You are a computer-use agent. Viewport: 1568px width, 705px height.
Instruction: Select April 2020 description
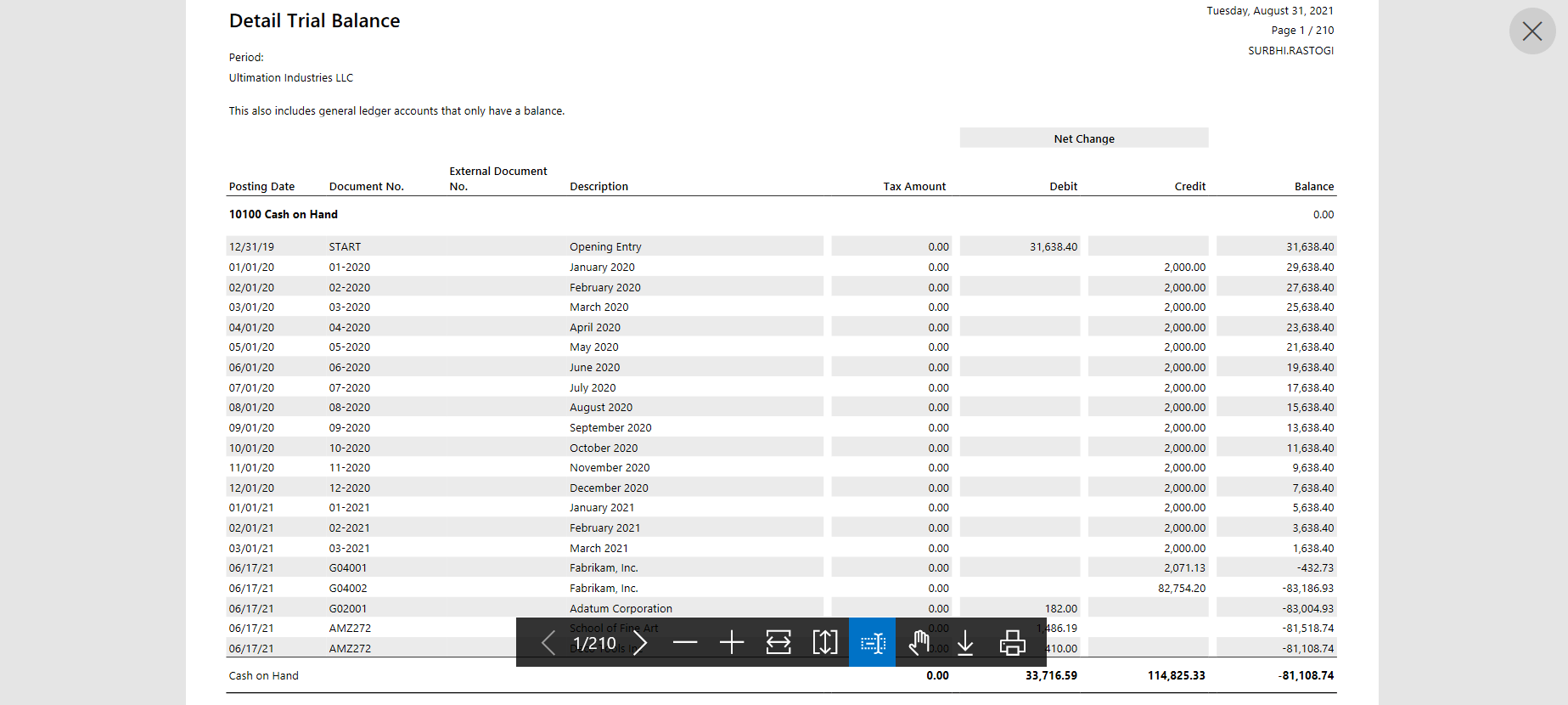[x=595, y=328]
